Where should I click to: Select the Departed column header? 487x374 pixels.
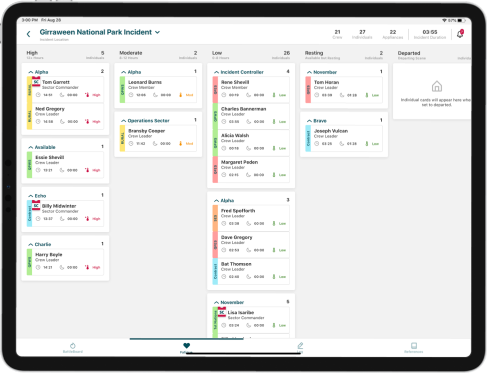pyautogui.click(x=434, y=55)
